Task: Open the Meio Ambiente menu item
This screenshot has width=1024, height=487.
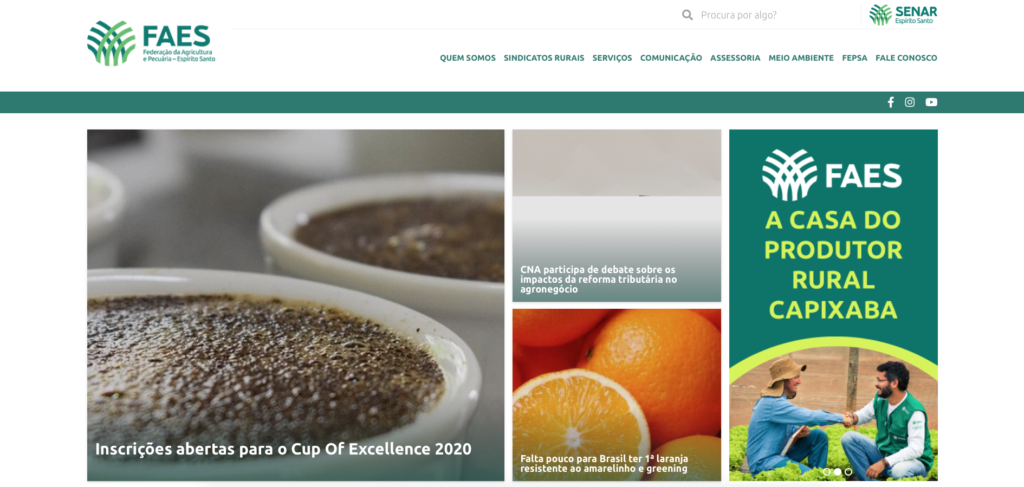Action: 801,57
